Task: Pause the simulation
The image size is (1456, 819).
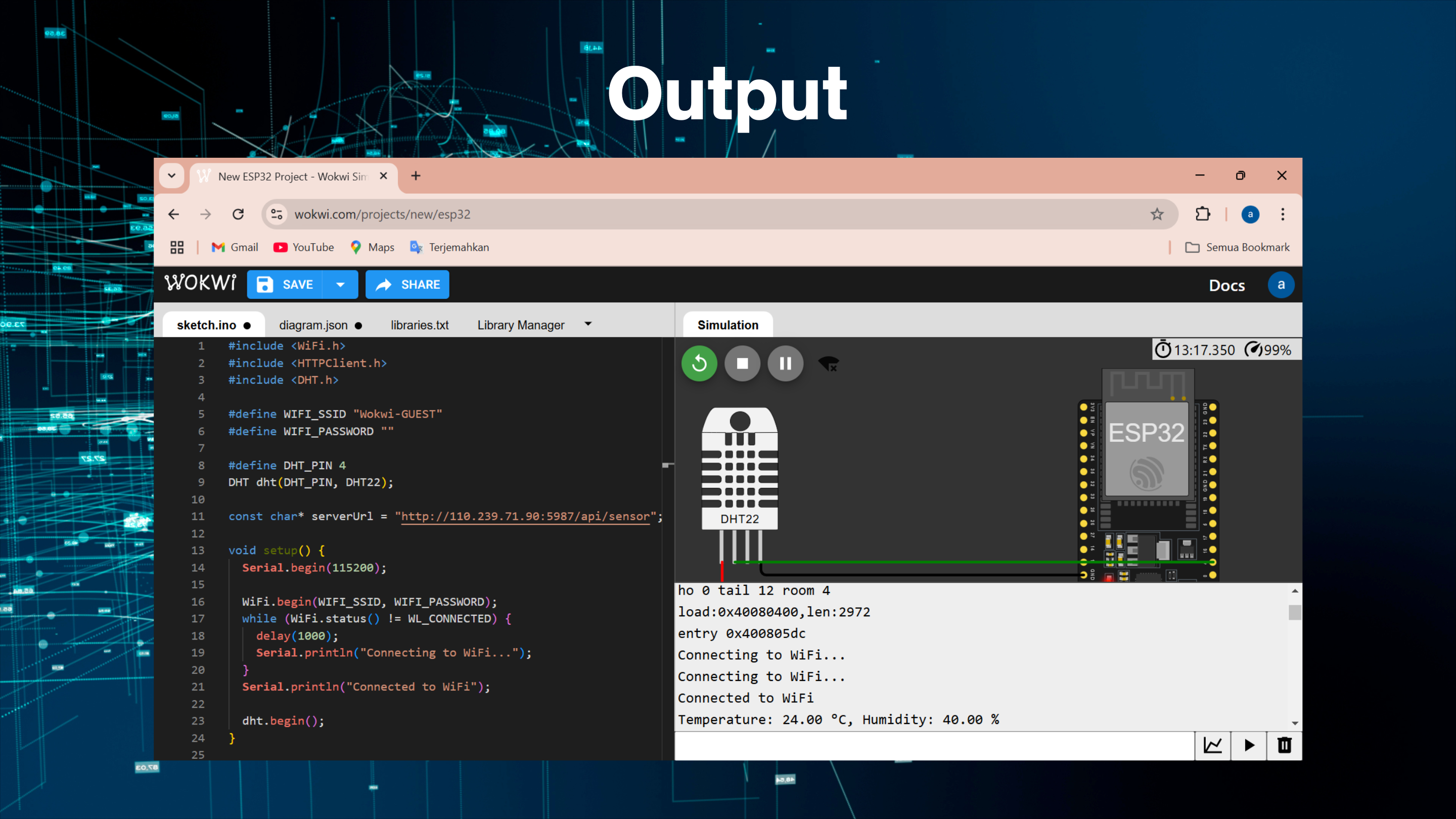Action: pos(785,363)
